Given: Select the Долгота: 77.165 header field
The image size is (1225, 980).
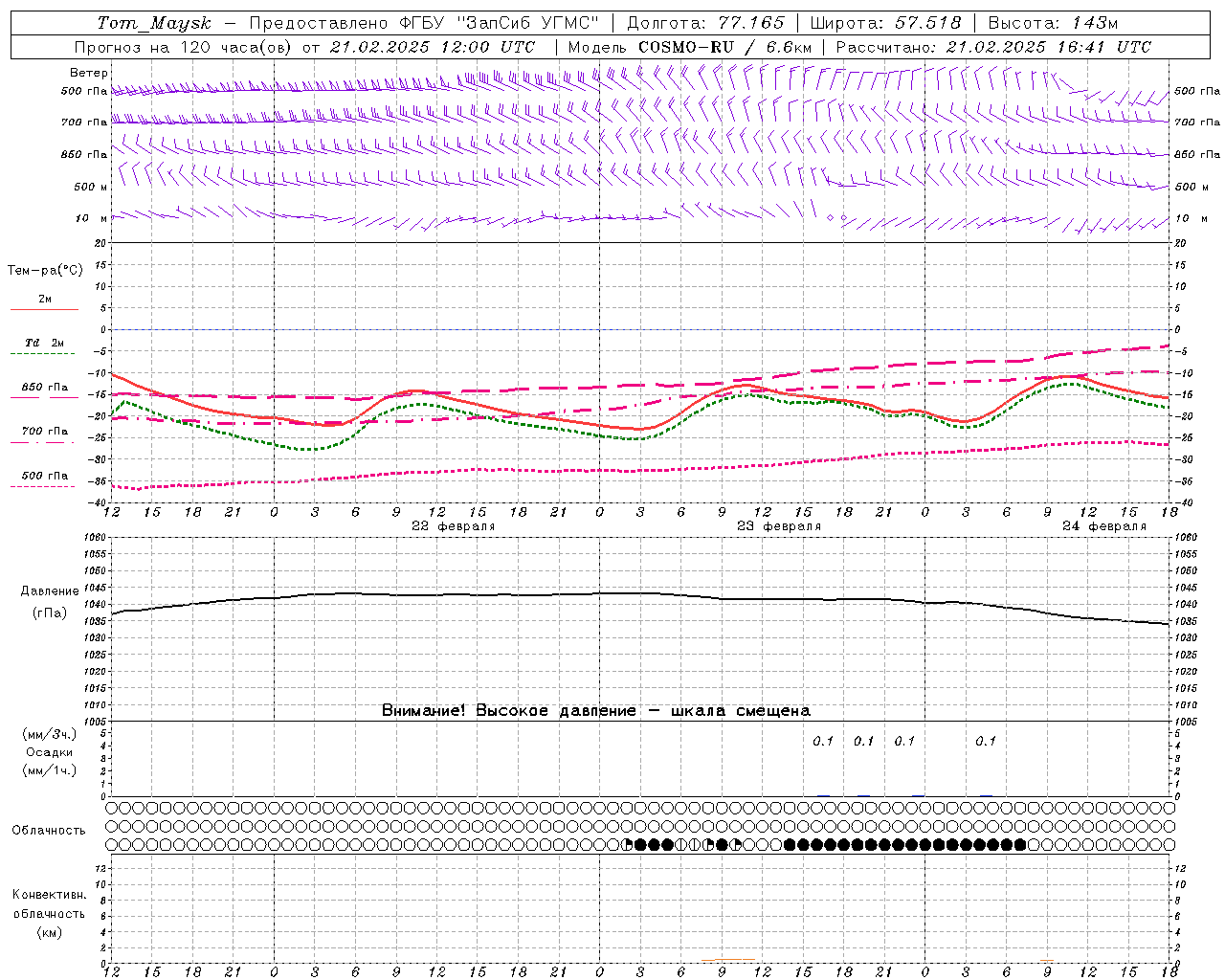Looking at the screenshot, I should pyautogui.click(x=705, y=23).
